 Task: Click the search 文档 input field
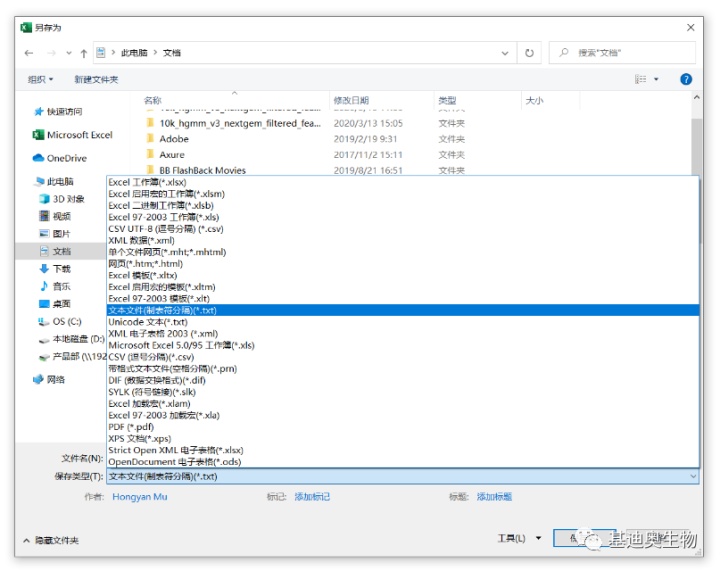coord(622,53)
